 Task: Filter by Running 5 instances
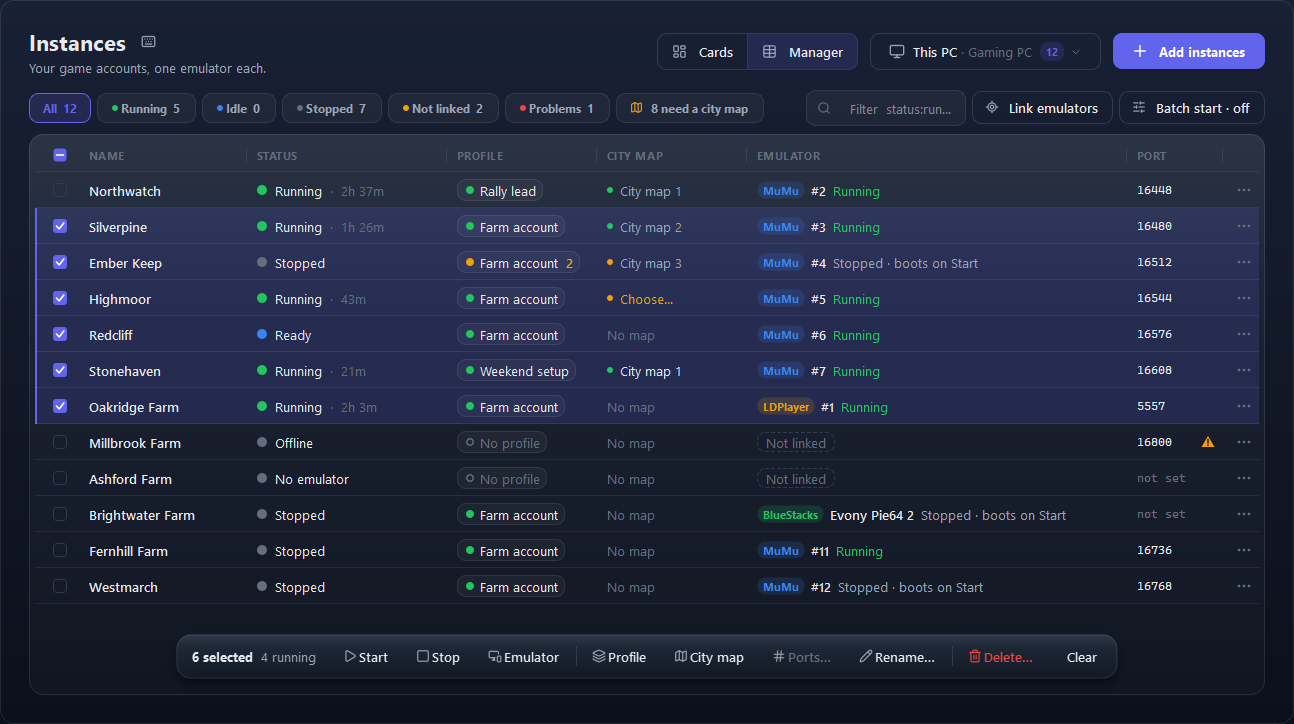click(x=146, y=108)
